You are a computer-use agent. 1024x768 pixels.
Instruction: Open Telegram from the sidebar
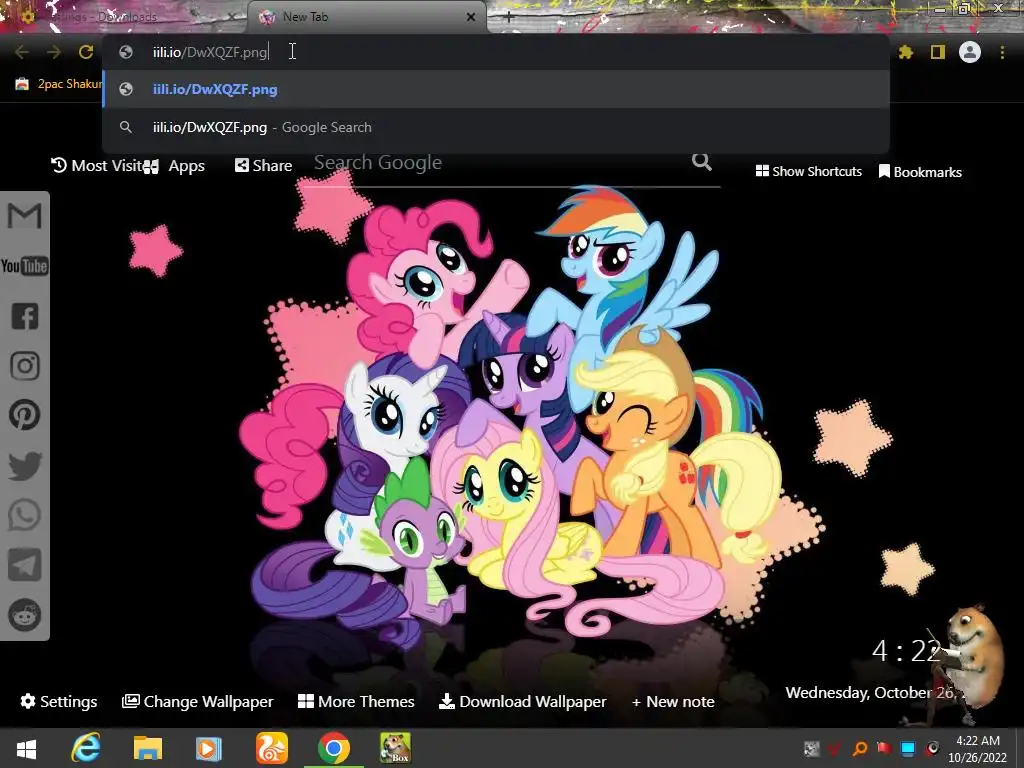click(x=25, y=565)
